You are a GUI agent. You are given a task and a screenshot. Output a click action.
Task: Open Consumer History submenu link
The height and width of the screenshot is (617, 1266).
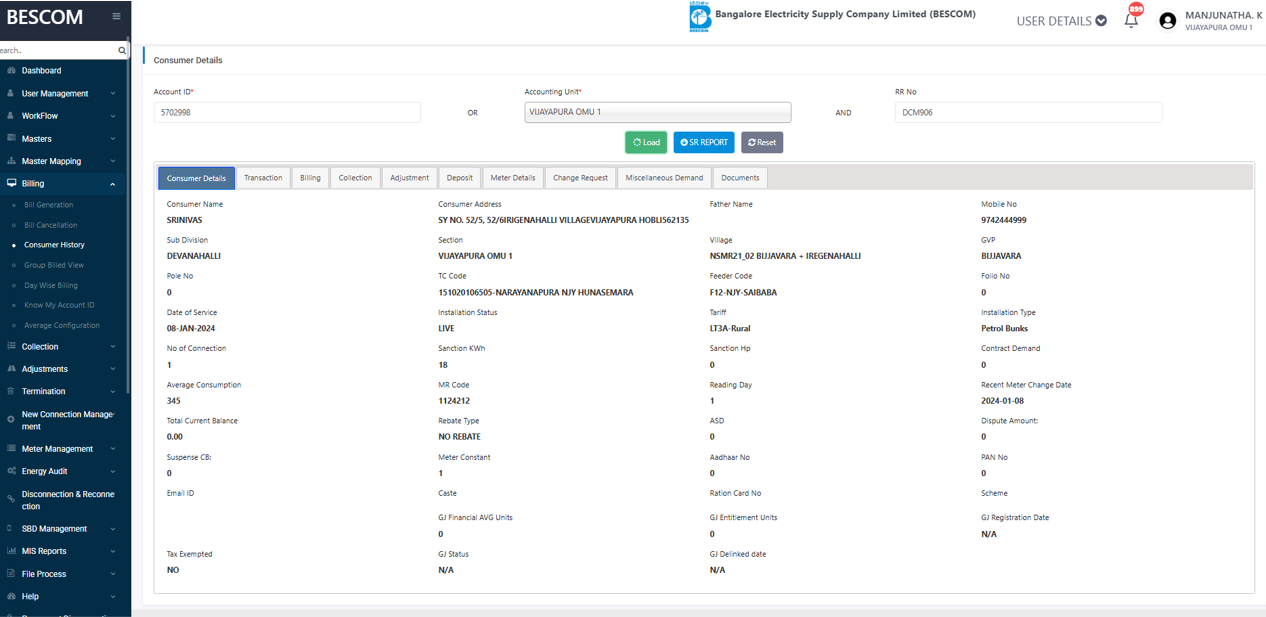[55, 245]
